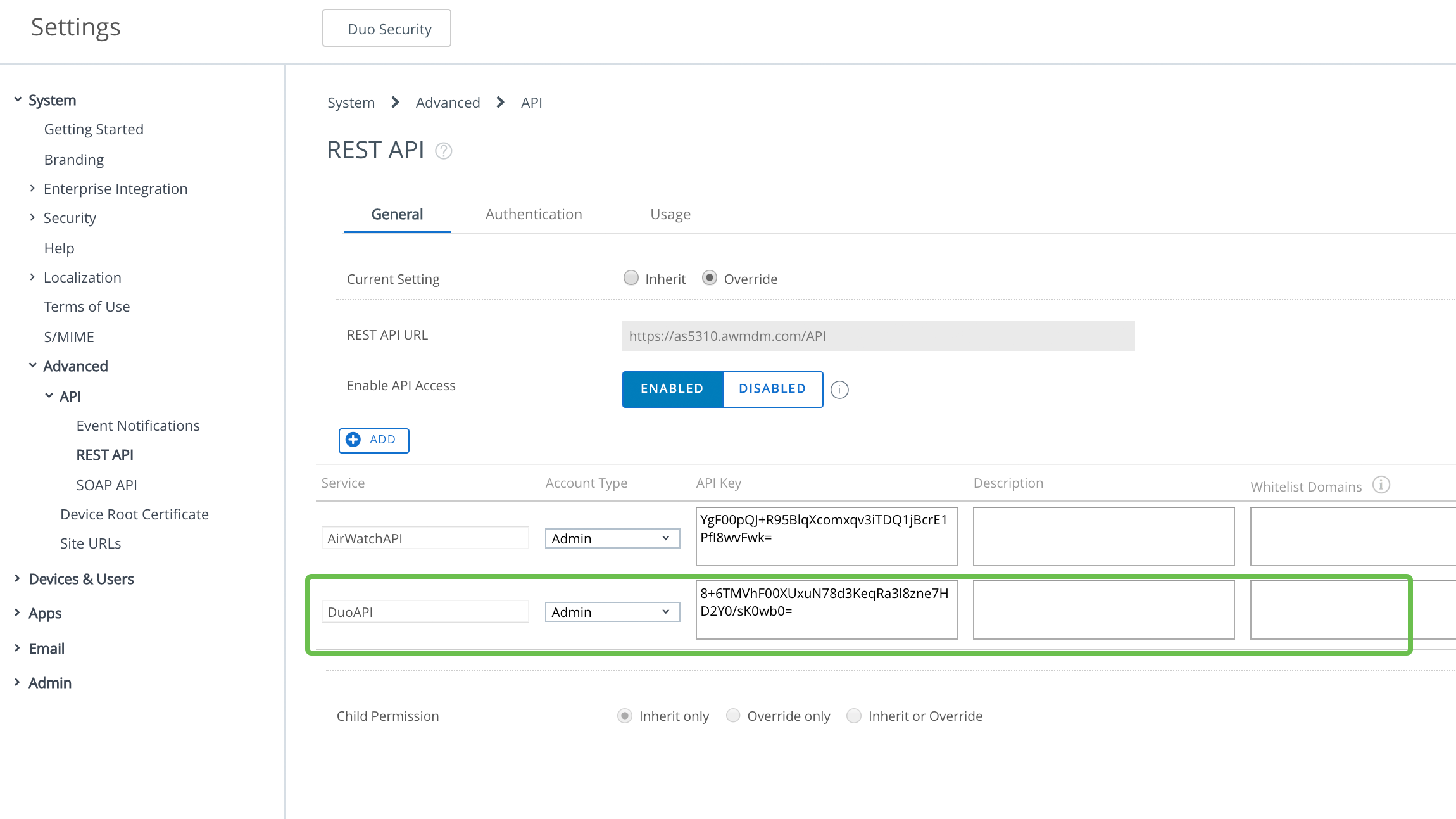The width and height of the screenshot is (1456, 819).
Task: Switch to the Usage tab
Action: coord(670,213)
